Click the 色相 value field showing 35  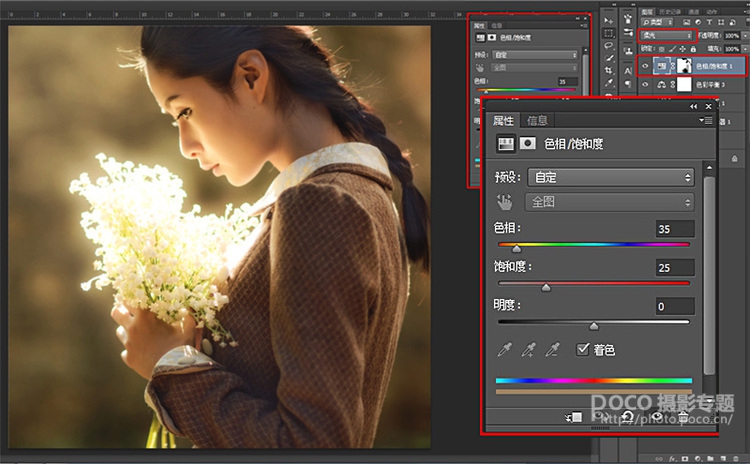point(675,229)
